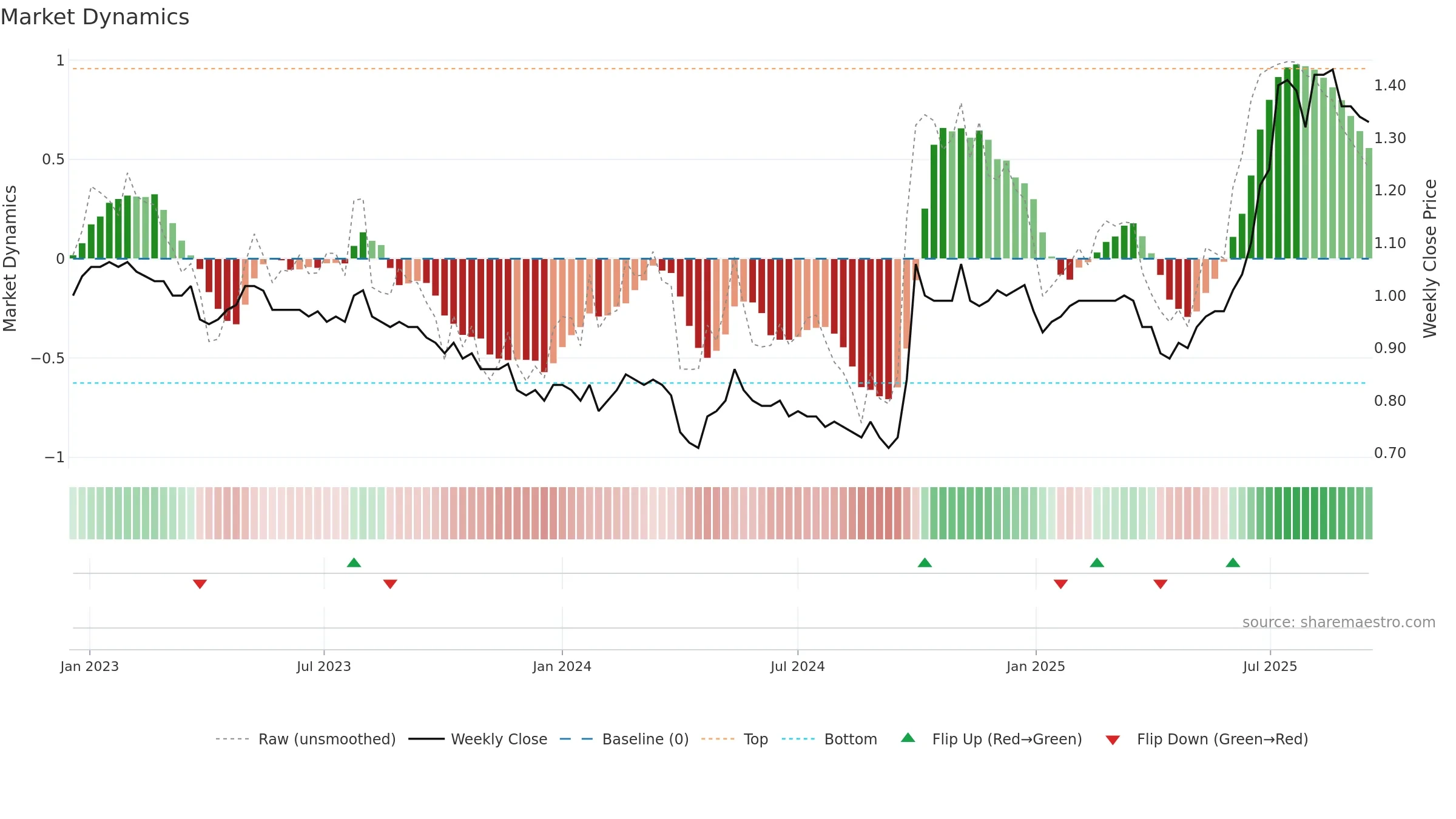Viewport: 1456px width, 819px height.
Task: Click the Jan 2025 axis label
Action: pos(1036,666)
